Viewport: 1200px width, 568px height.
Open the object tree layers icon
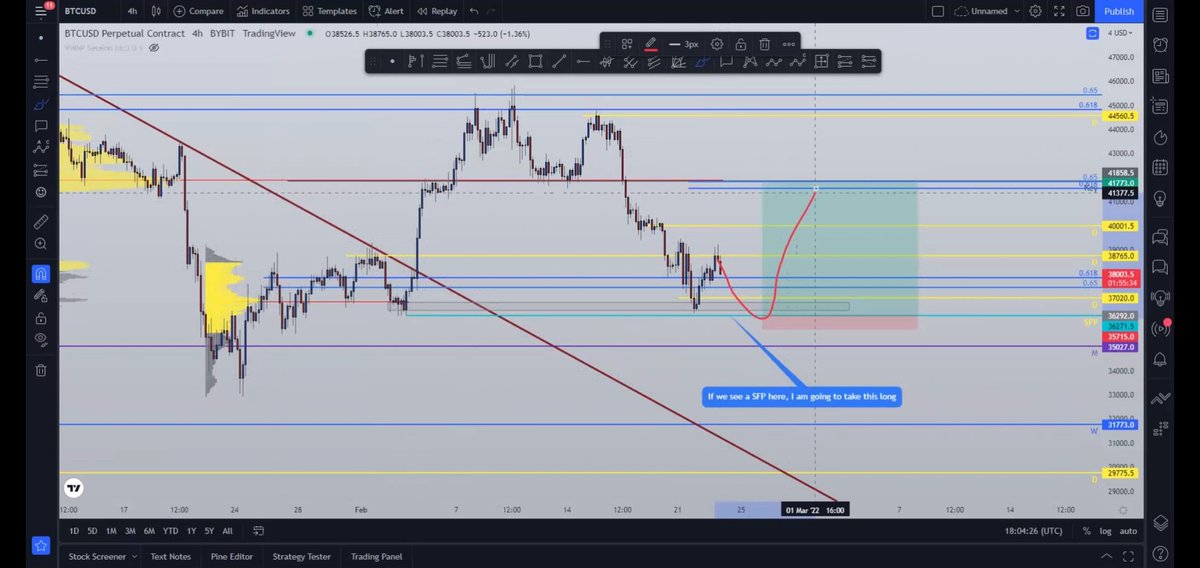coord(1160,522)
